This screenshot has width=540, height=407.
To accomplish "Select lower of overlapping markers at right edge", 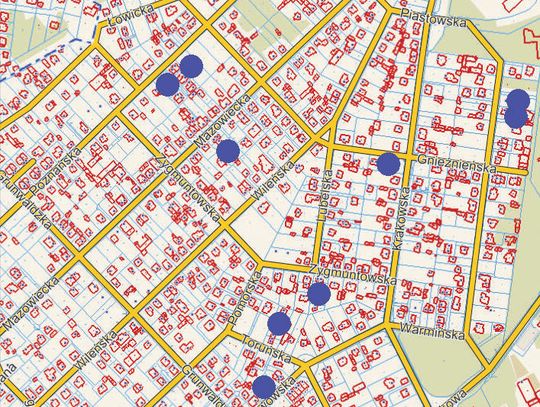I will click(516, 117).
